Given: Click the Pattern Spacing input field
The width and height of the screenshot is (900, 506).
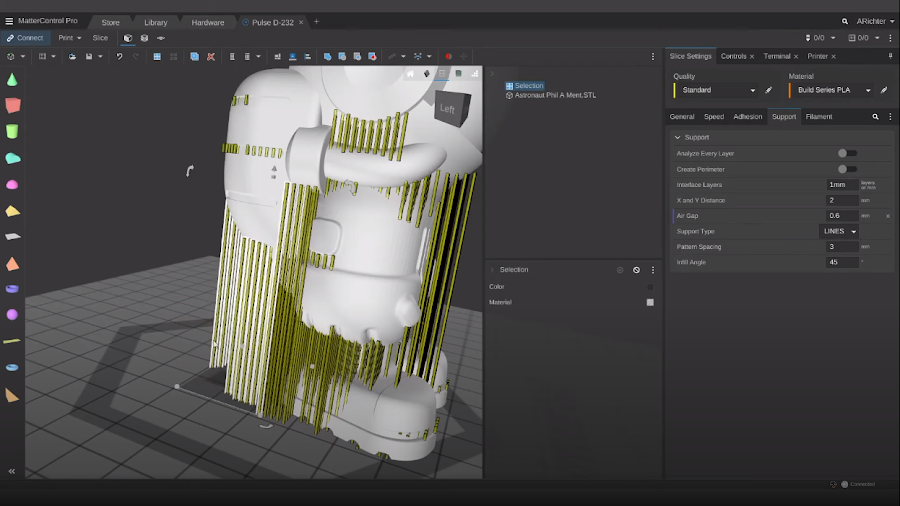Looking at the screenshot, I should tap(842, 247).
